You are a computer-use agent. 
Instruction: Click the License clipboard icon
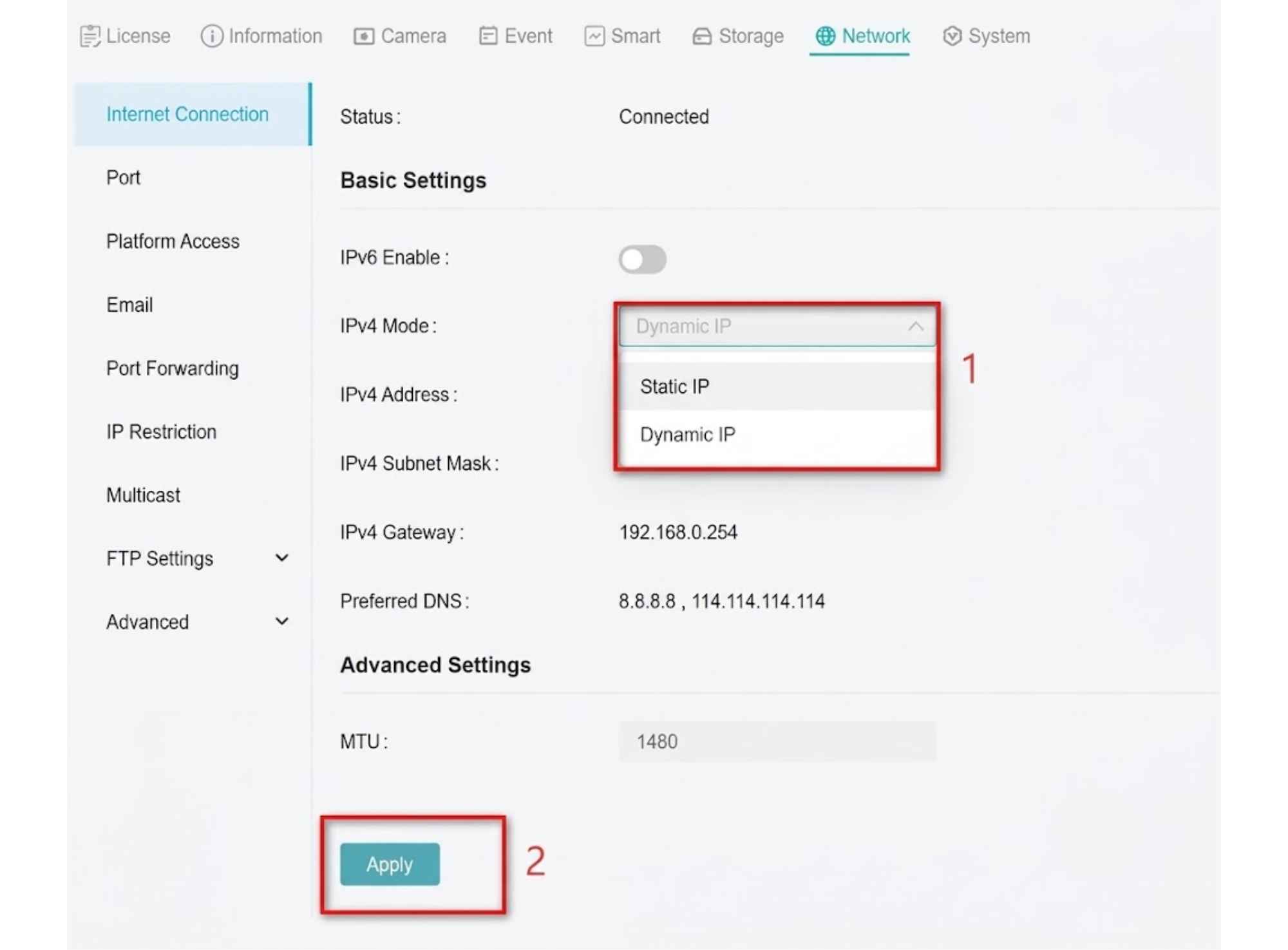[x=90, y=36]
